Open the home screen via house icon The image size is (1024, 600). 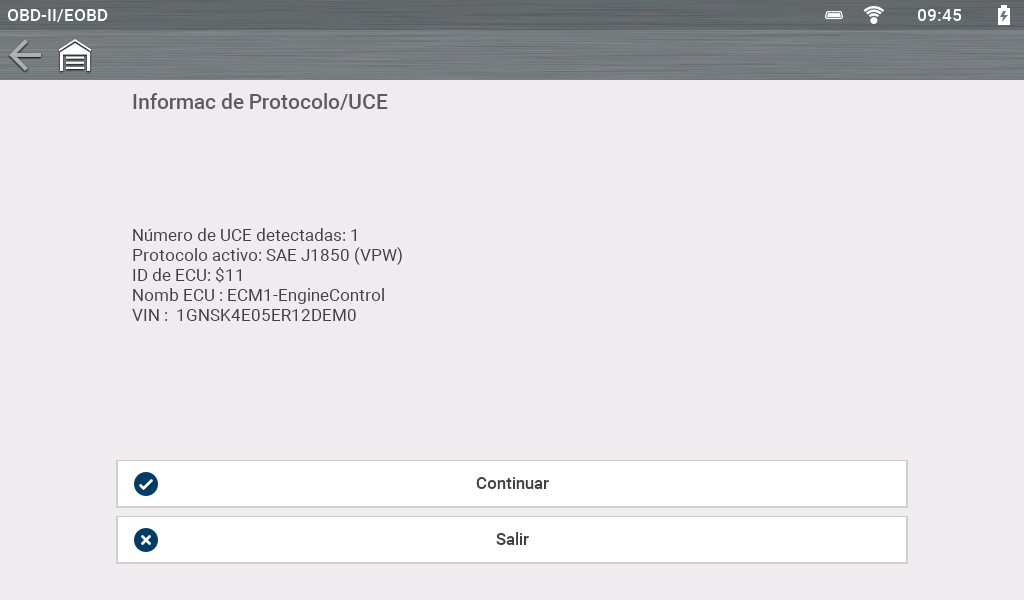pos(74,56)
